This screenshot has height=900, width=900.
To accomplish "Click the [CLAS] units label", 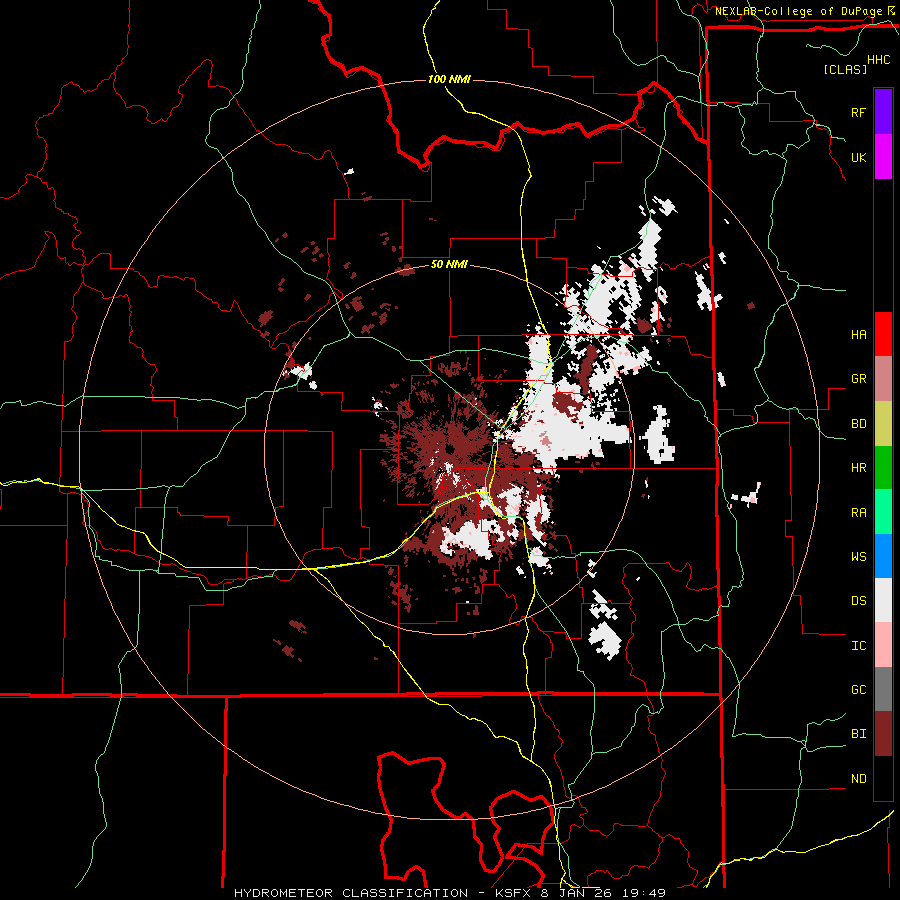I will 845,69.
